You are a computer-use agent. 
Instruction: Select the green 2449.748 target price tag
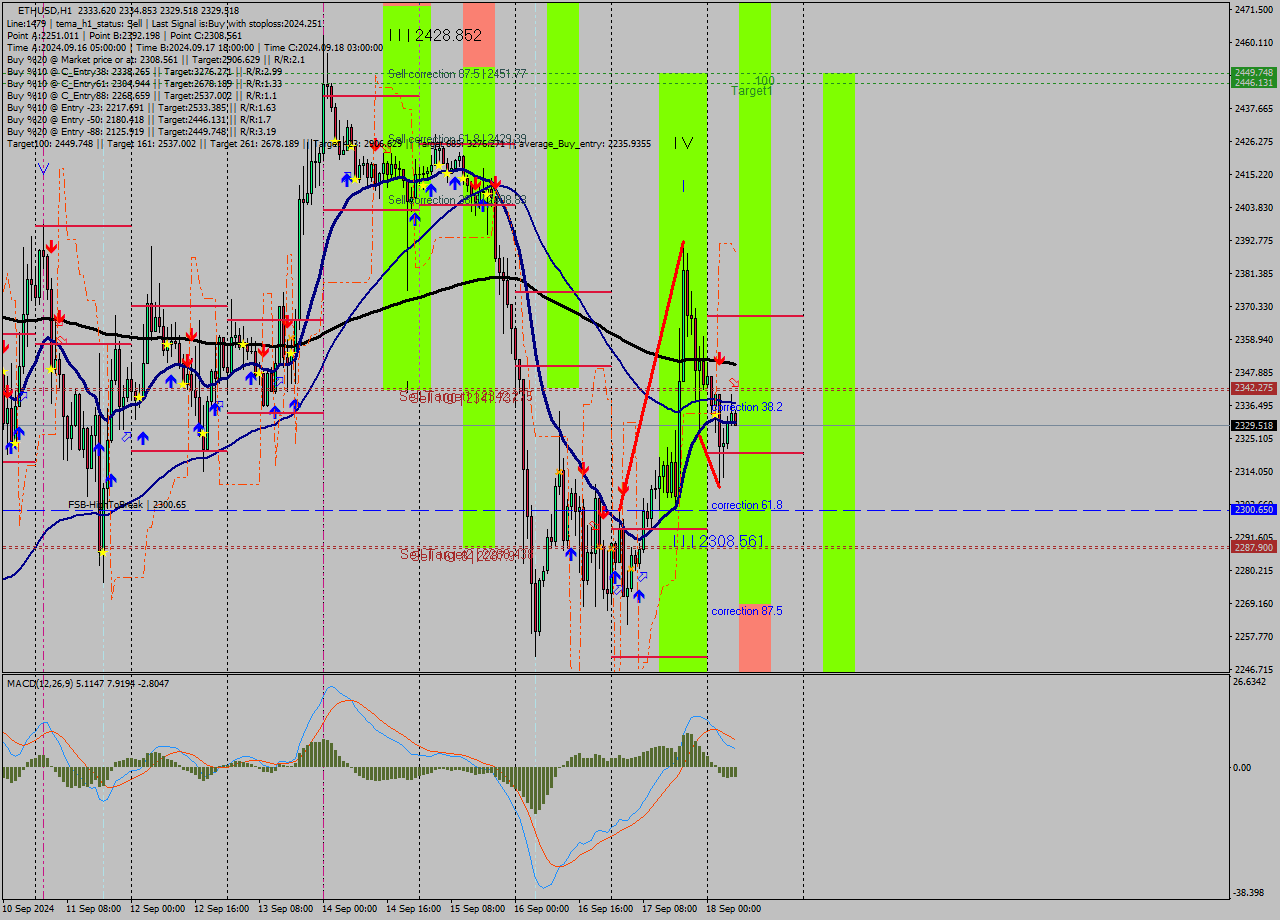(x=1253, y=73)
